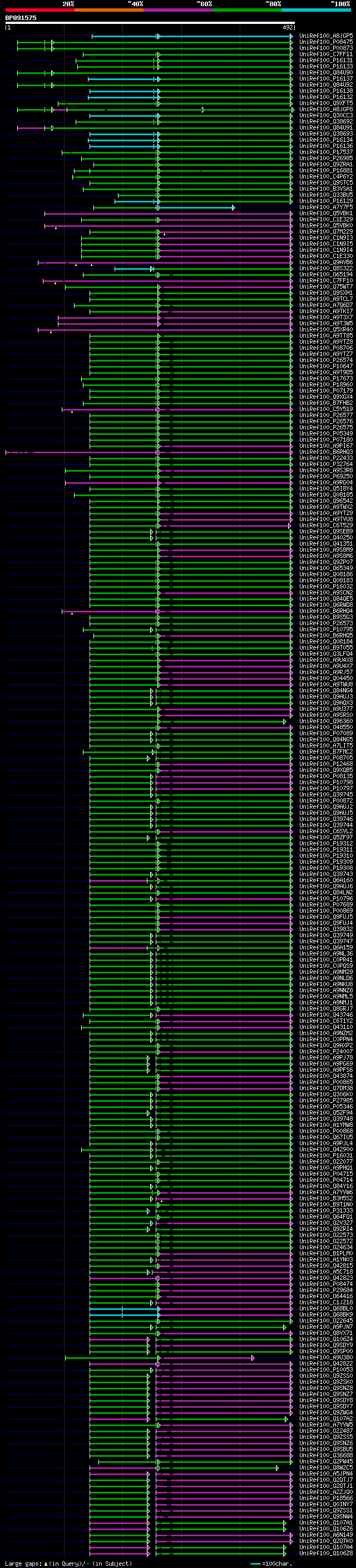Select hit UniRef100_P69250
356x1568 pixels.
(x=325, y=477)
